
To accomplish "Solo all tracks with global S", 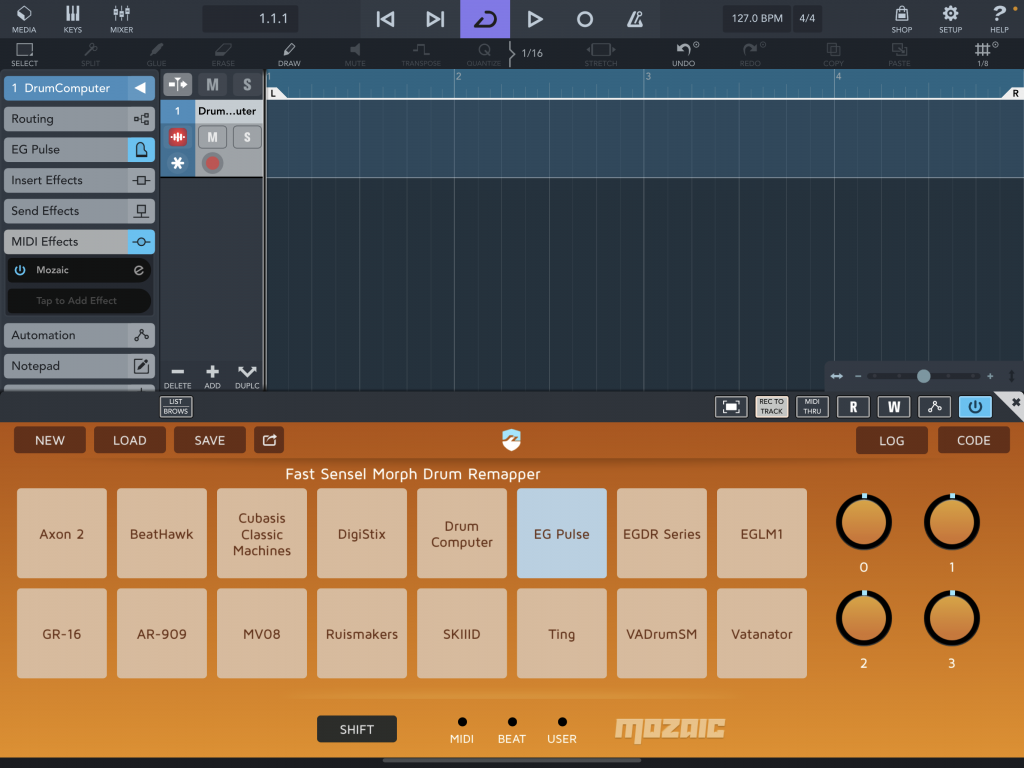I will 247,84.
